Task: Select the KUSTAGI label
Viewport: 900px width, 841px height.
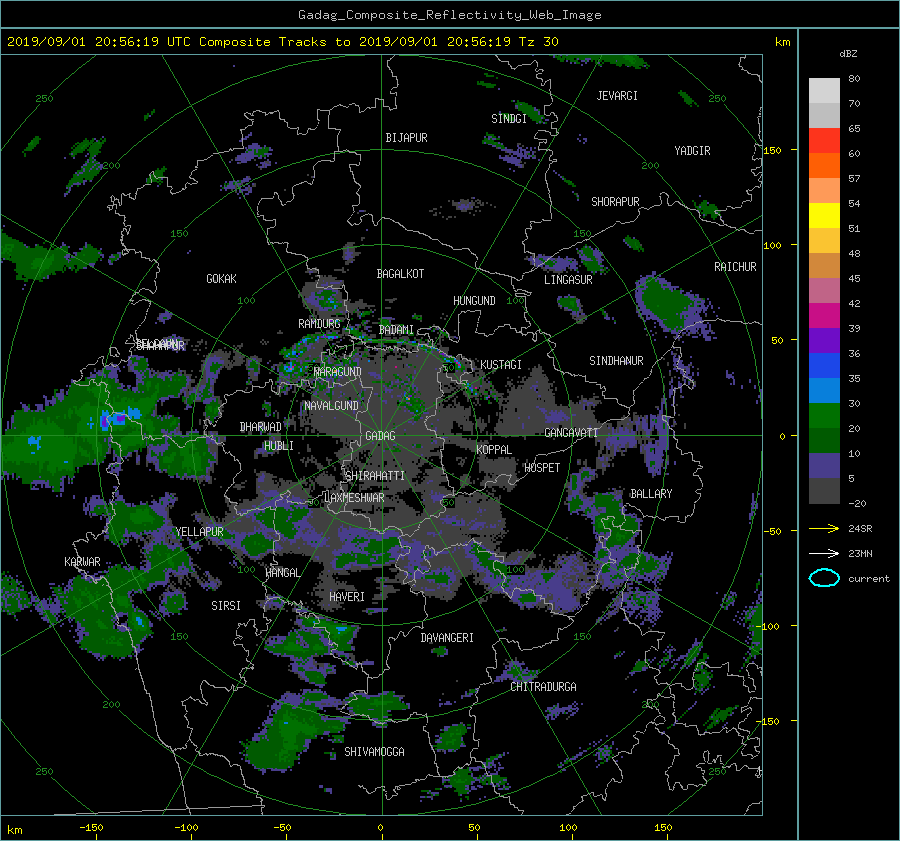Action: point(501,365)
